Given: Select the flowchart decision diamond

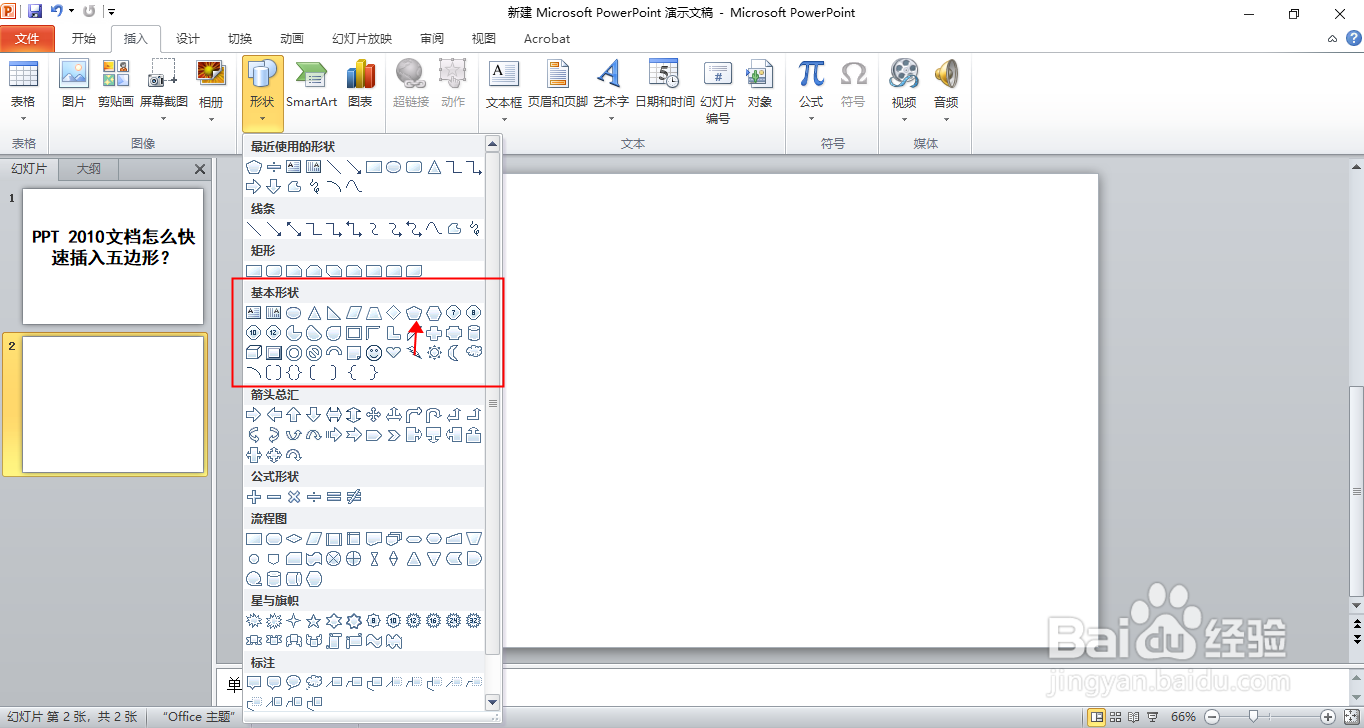Looking at the screenshot, I should click(294, 539).
